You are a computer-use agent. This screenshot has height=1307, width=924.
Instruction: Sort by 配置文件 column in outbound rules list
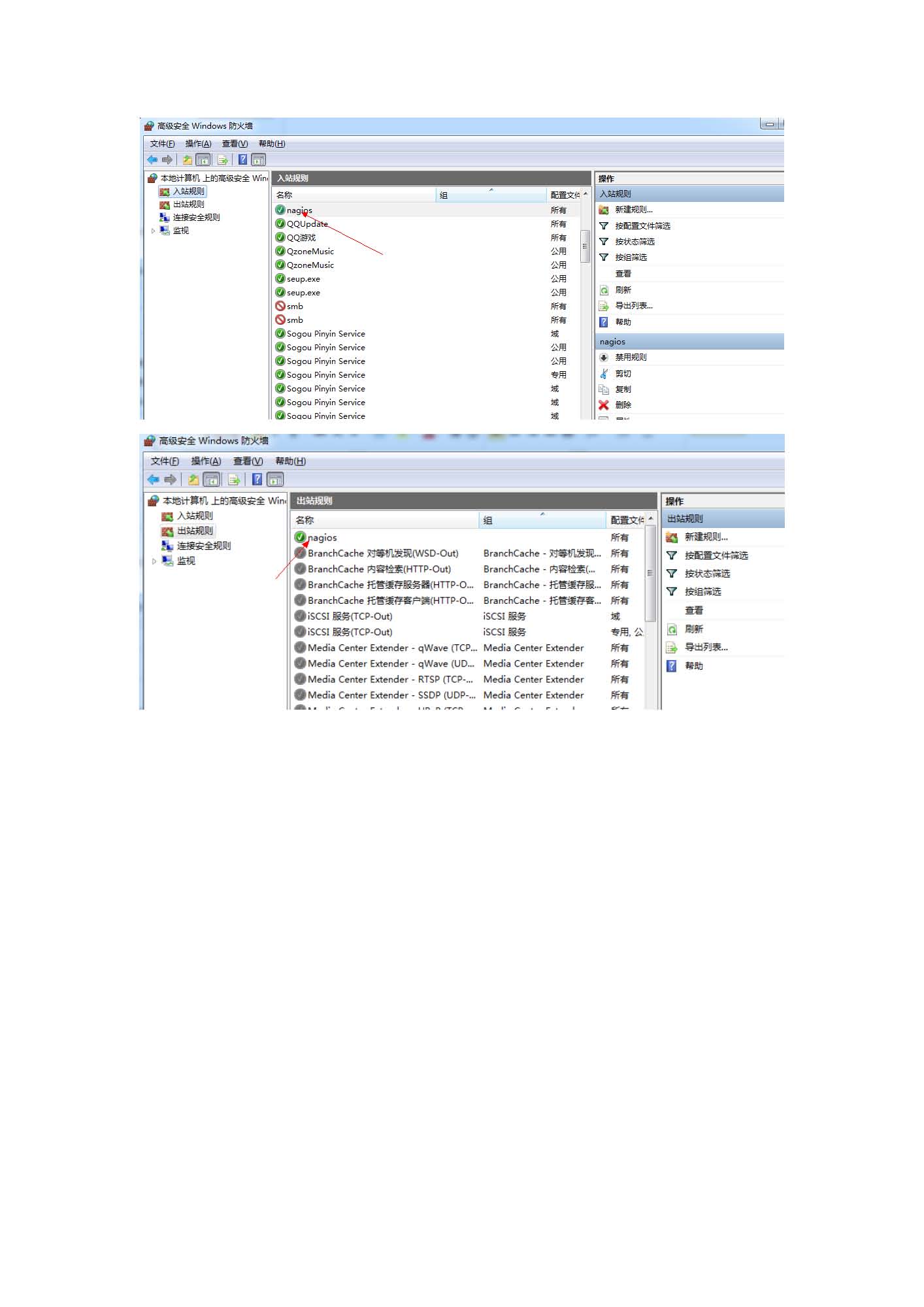tap(626, 520)
